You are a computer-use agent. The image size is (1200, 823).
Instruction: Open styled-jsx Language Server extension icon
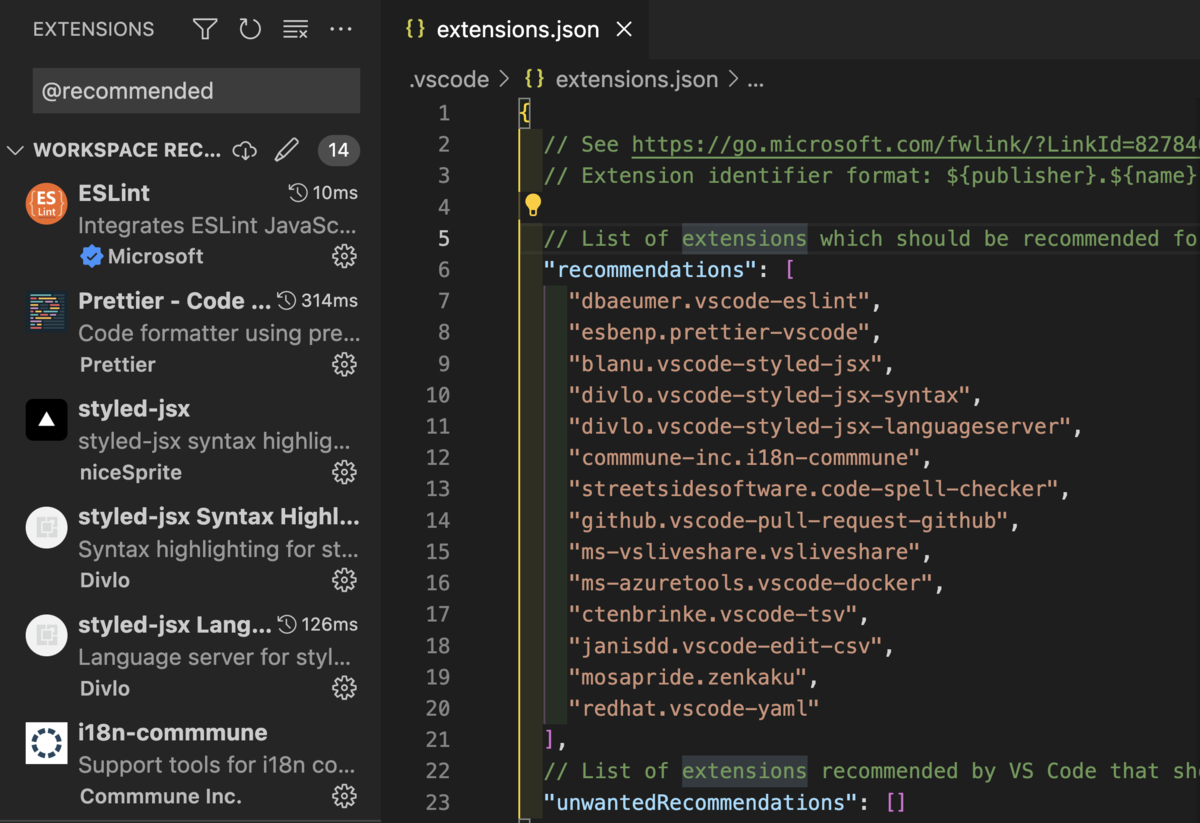(46, 636)
